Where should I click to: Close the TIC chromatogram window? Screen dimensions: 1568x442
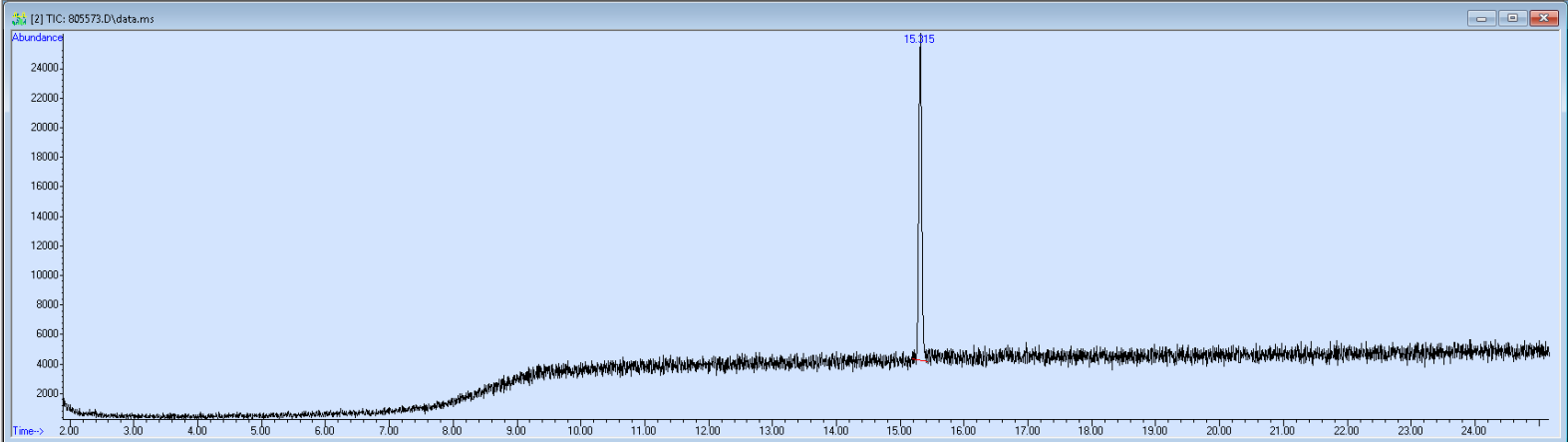point(1544,18)
